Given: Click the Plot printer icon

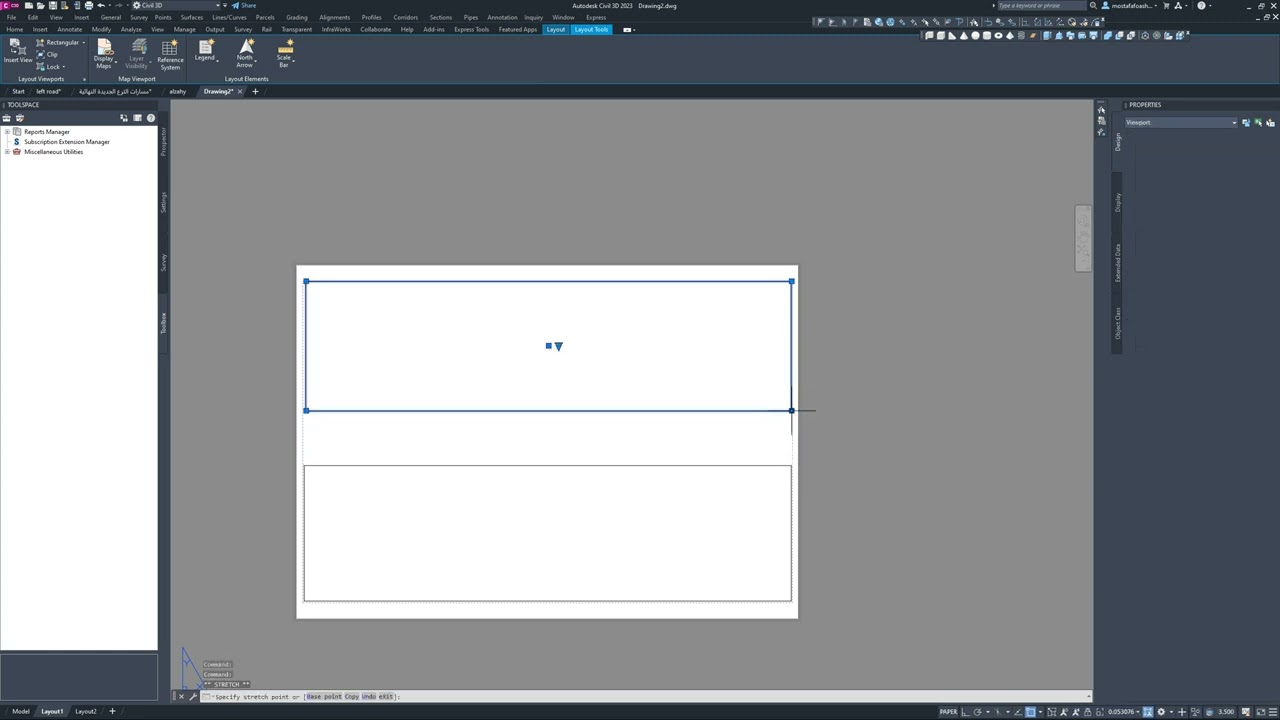Looking at the screenshot, I should point(89,5).
